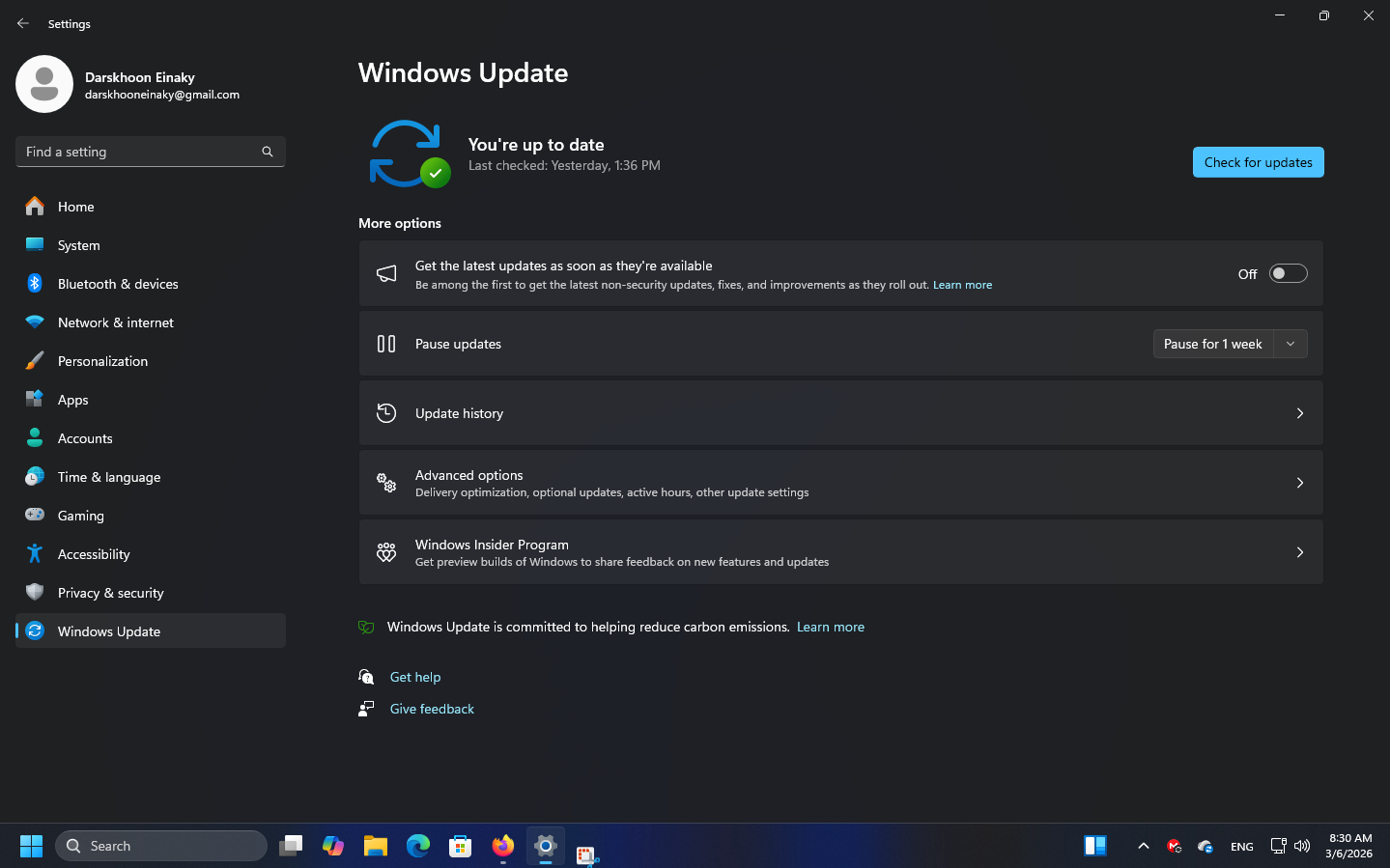Open the Windows Start menu
The image size is (1390, 868).
(31, 846)
